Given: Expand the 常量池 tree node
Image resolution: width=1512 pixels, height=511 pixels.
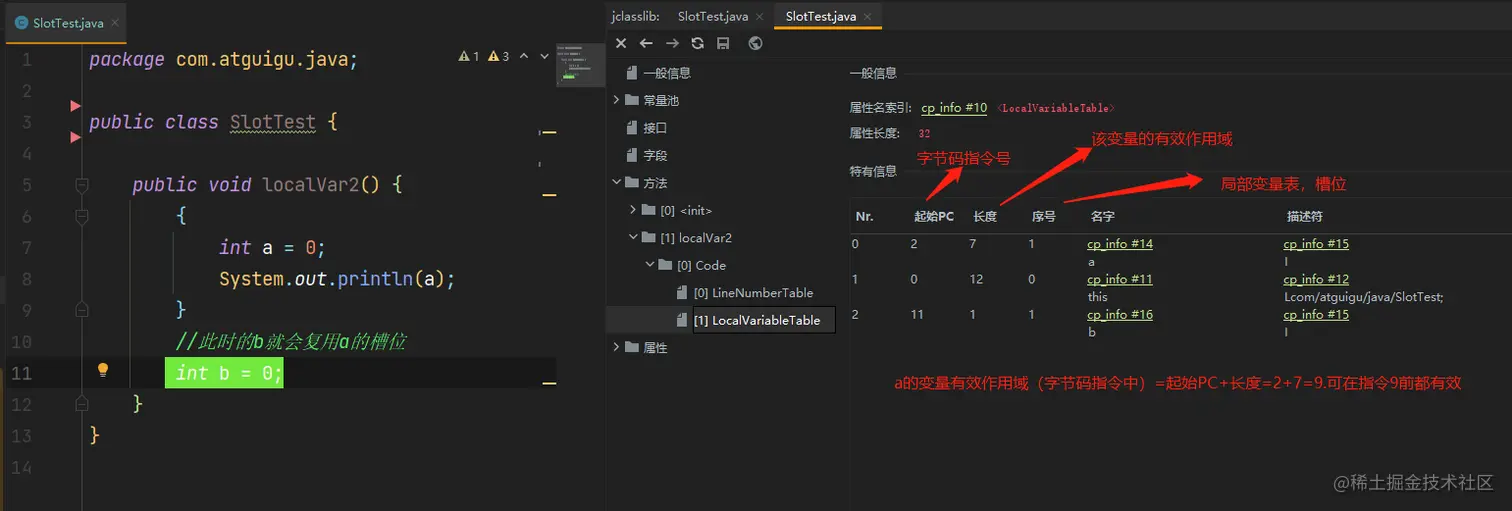Looking at the screenshot, I should point(617,100).
